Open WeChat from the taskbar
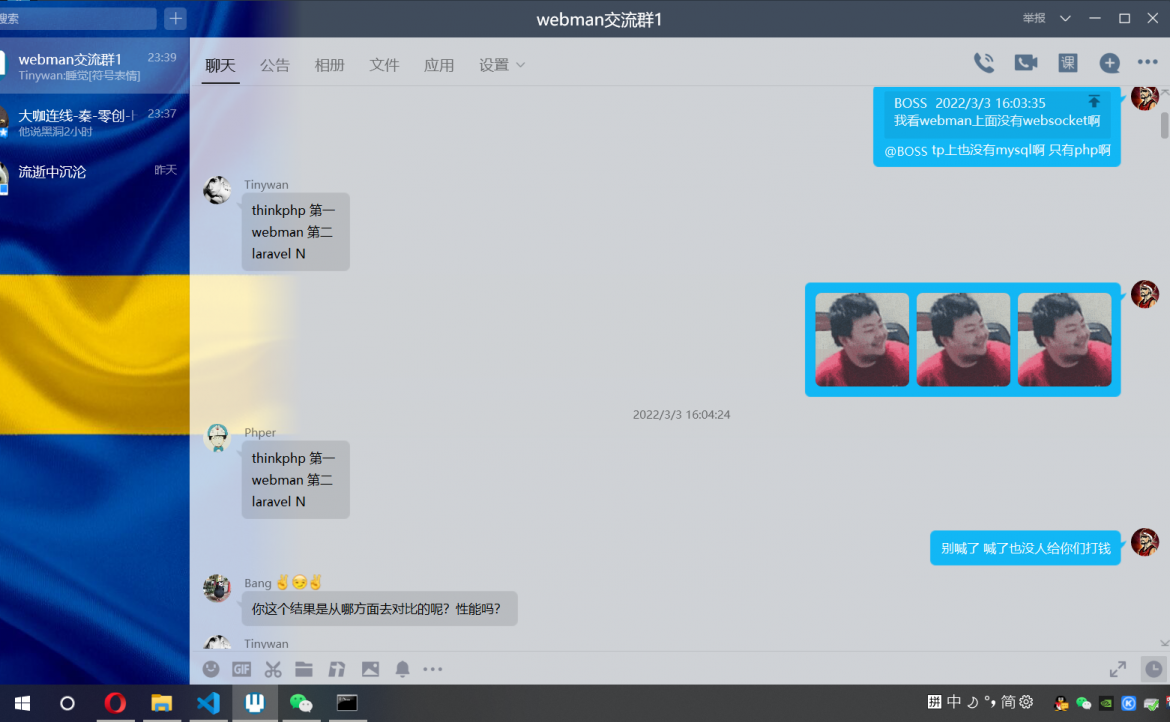Viewport: 1170px width, 722px height. click(301, 703)
